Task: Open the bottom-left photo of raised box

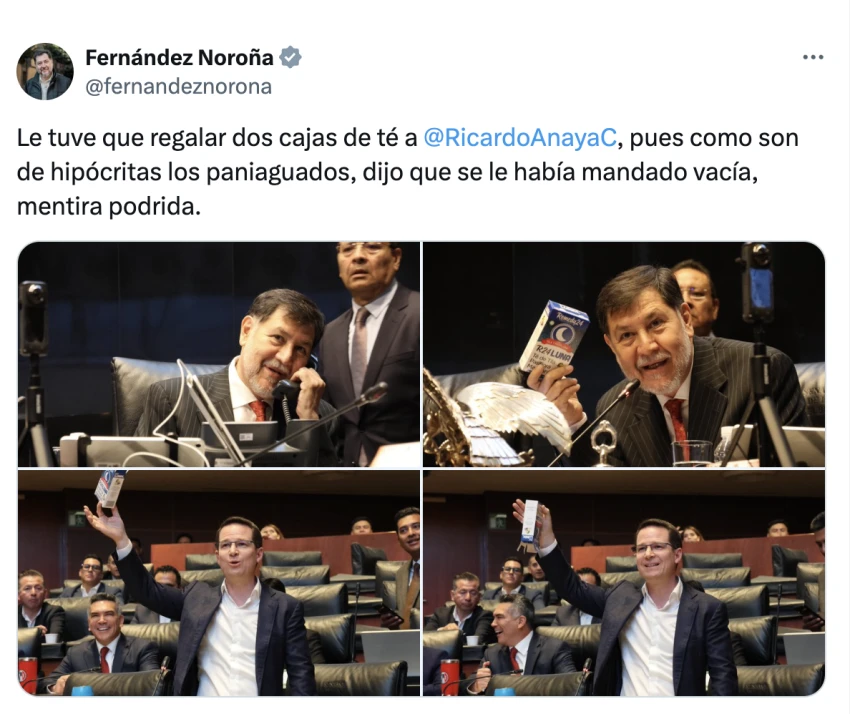Action: coord(219,583)
